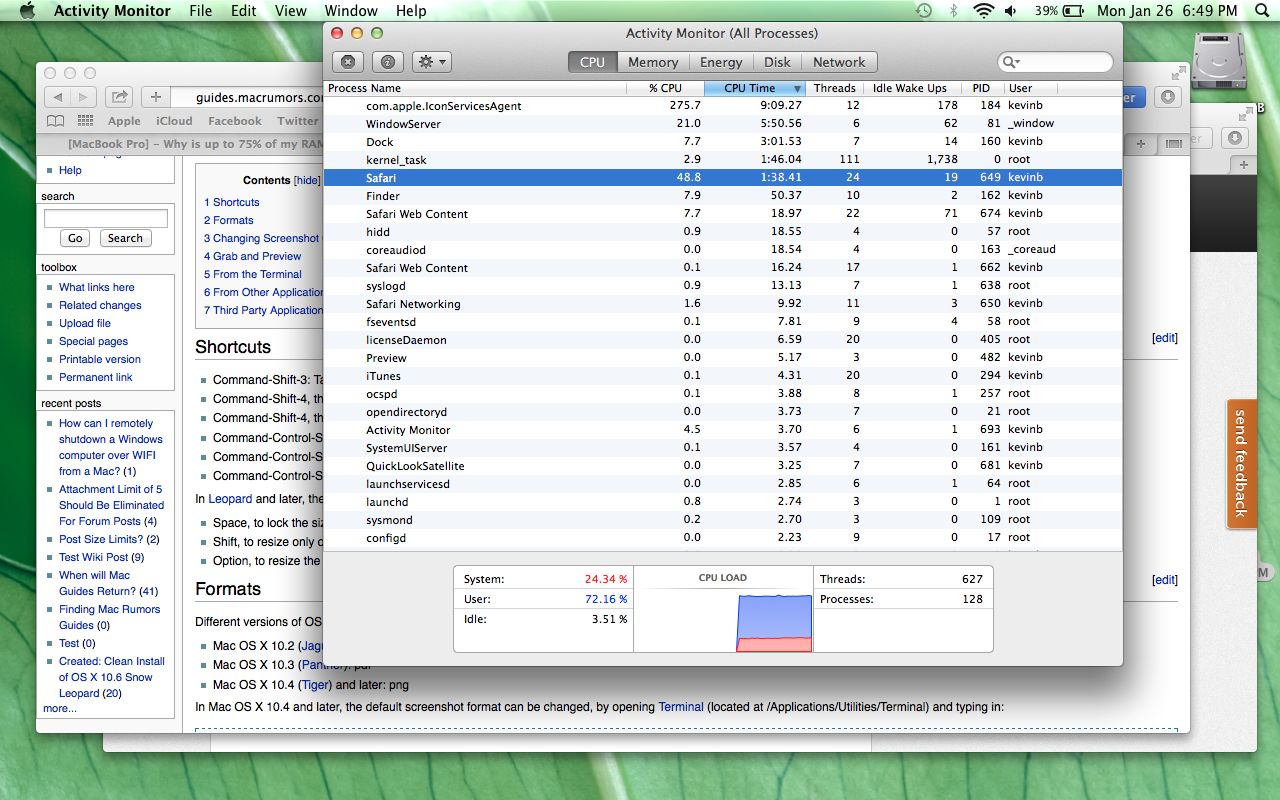Open the Help menu

411,11
